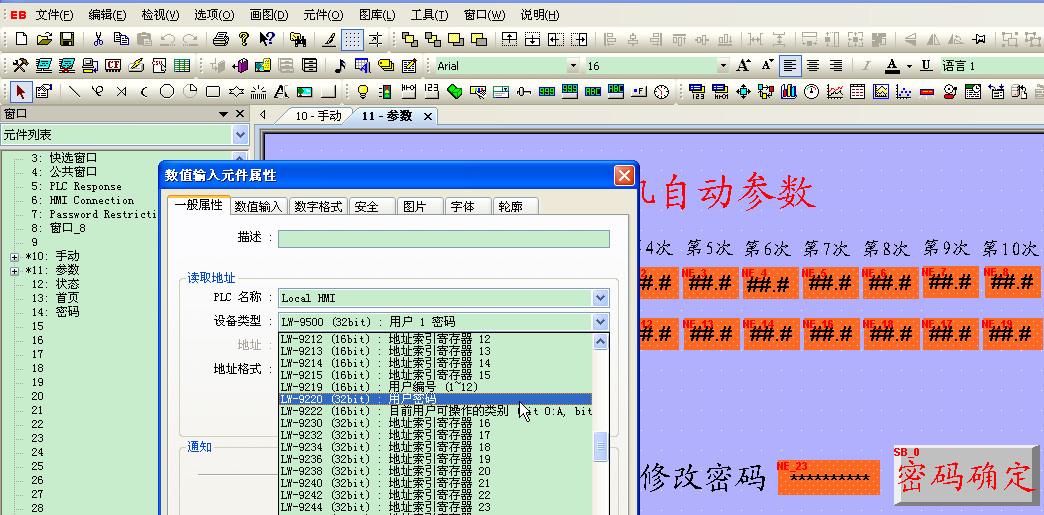Viewport: 1044px width, 515px height.
Task: Expand the tree node for 10: 手动
Action: click(14, 256)
